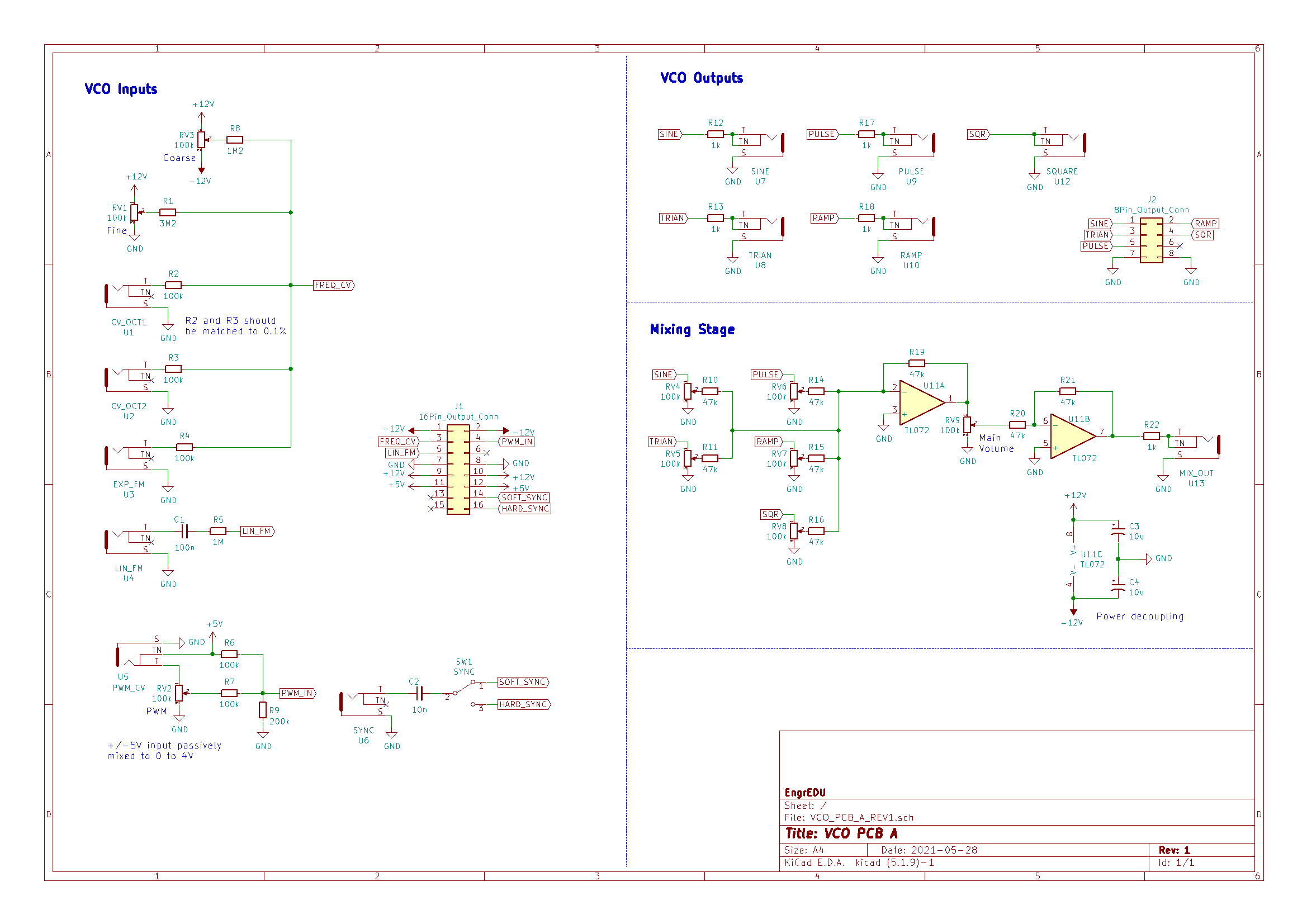This screenshot has width=1307, height=924.
Task: Select the RV3 Coarse potentiometer symbol
Action: click(201, 140)
